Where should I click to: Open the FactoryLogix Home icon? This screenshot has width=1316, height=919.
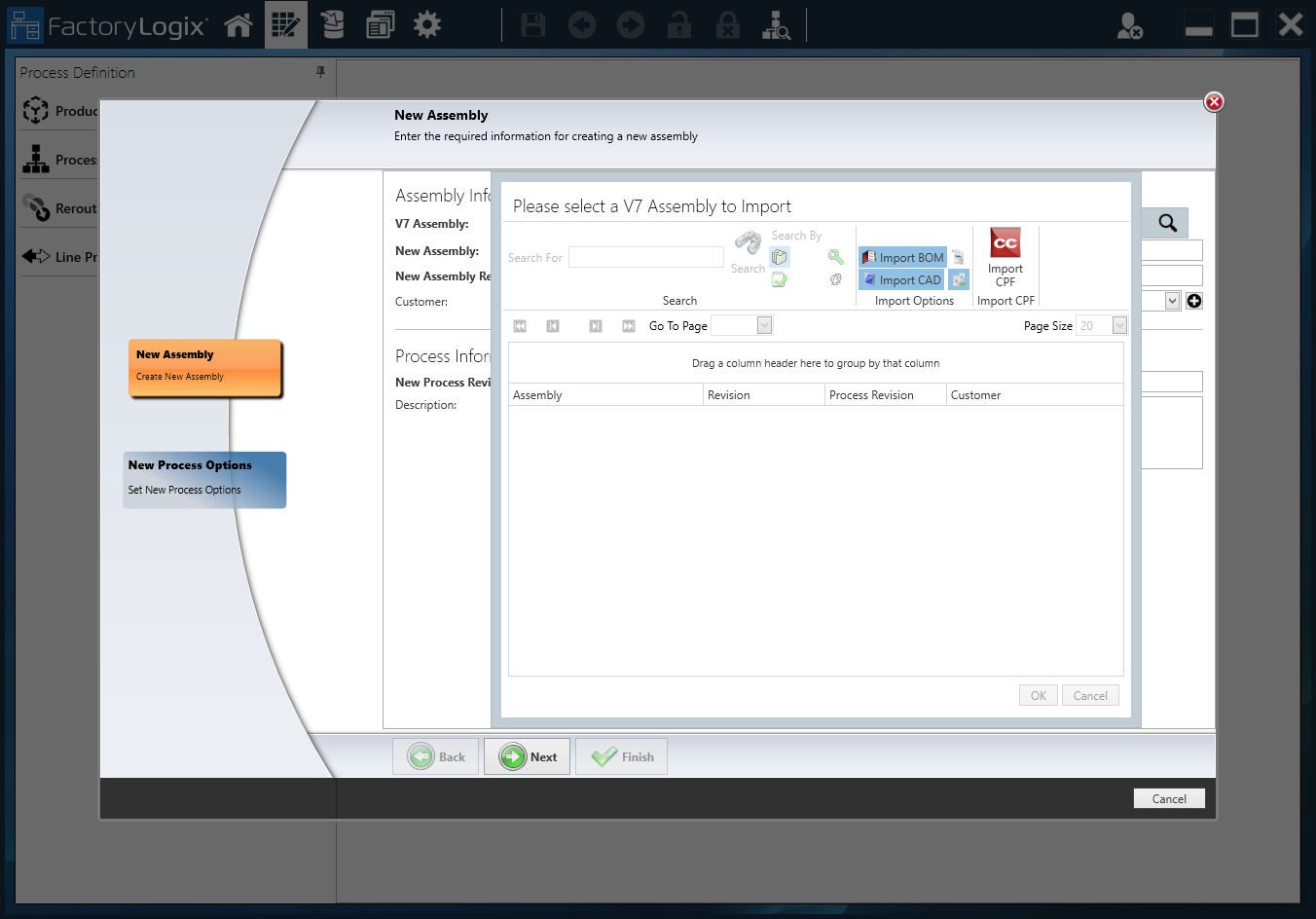(x=238, y=24)
